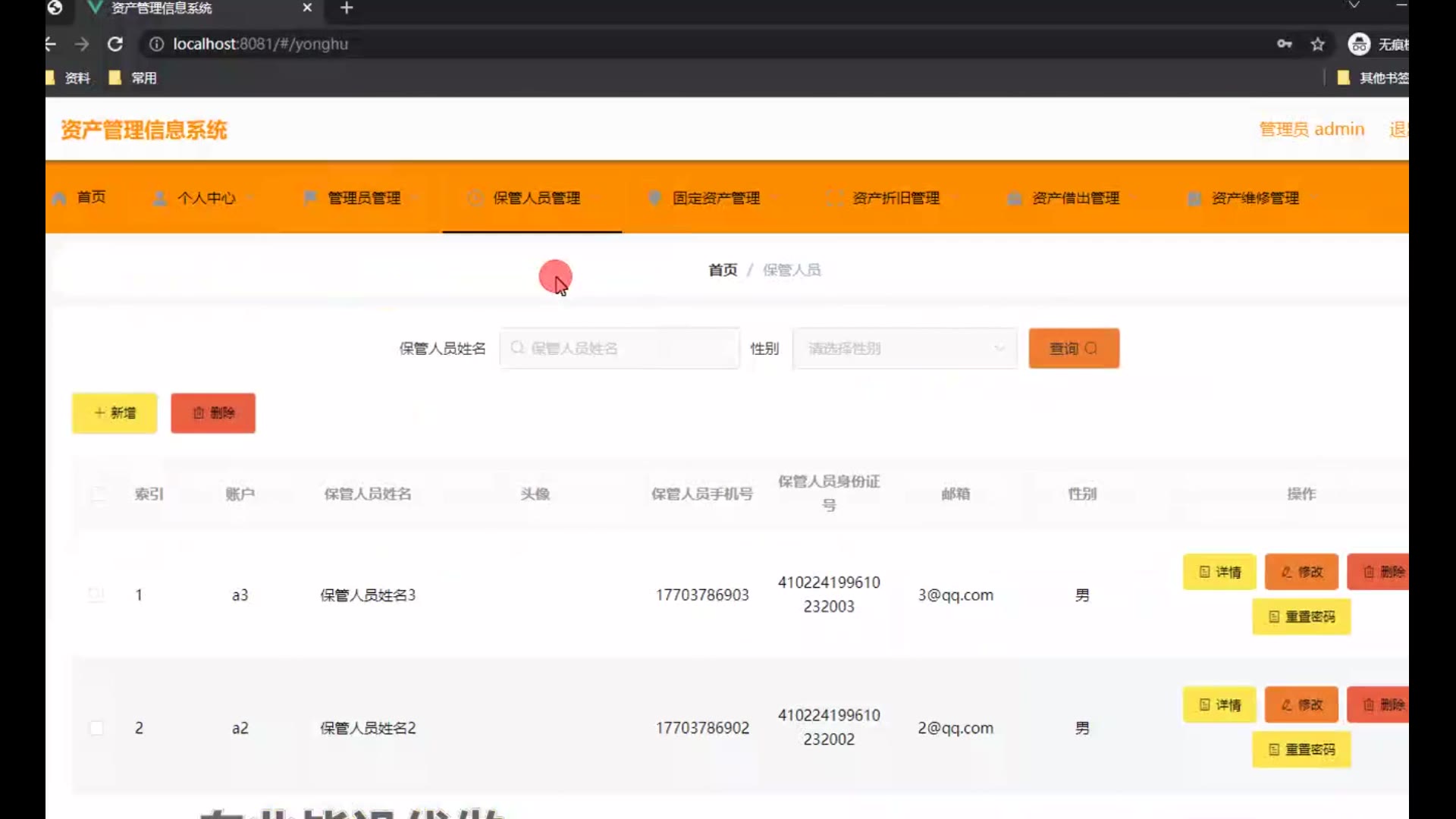Open the 资产借出管理 menu
Viewport: 1456px width, 819px height.
1073,198
